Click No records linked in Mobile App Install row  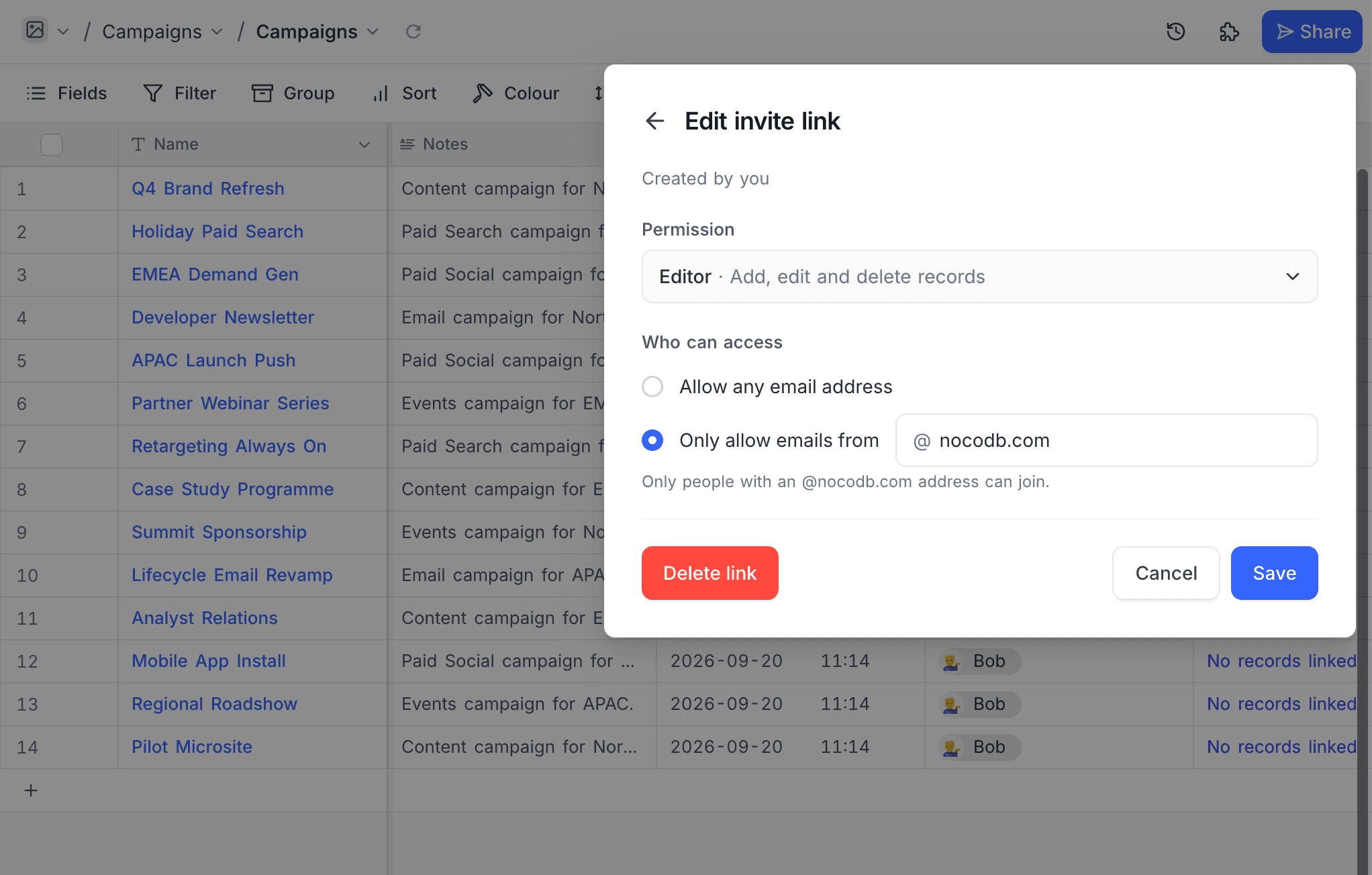(x=1281, y=661)
